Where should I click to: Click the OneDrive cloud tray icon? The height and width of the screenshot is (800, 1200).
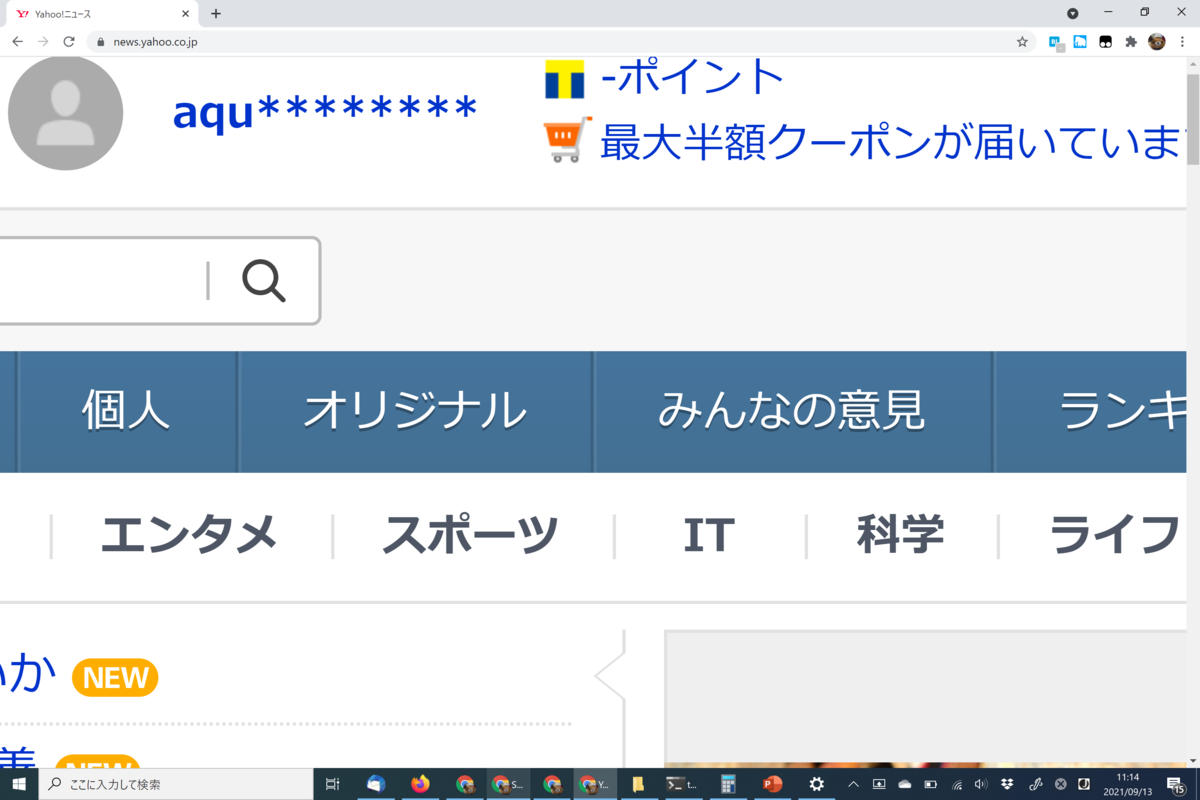tap(905, 785)
